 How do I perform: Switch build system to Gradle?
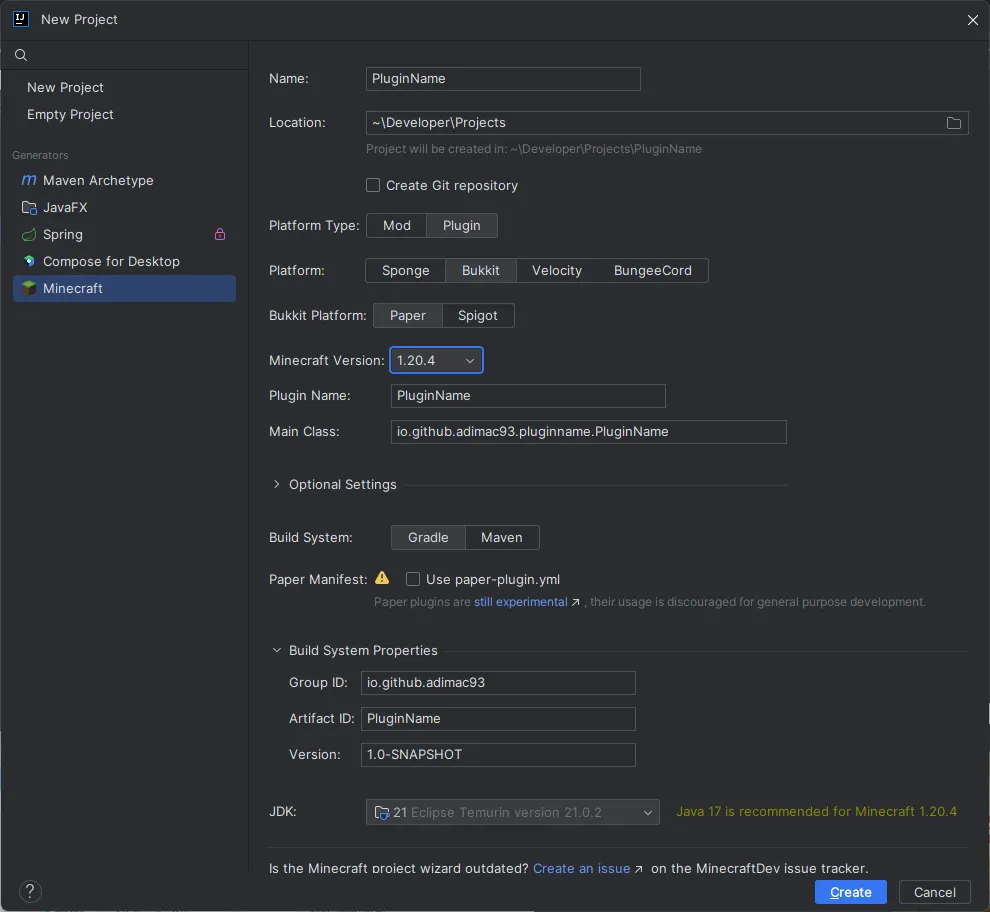point(428,537)
